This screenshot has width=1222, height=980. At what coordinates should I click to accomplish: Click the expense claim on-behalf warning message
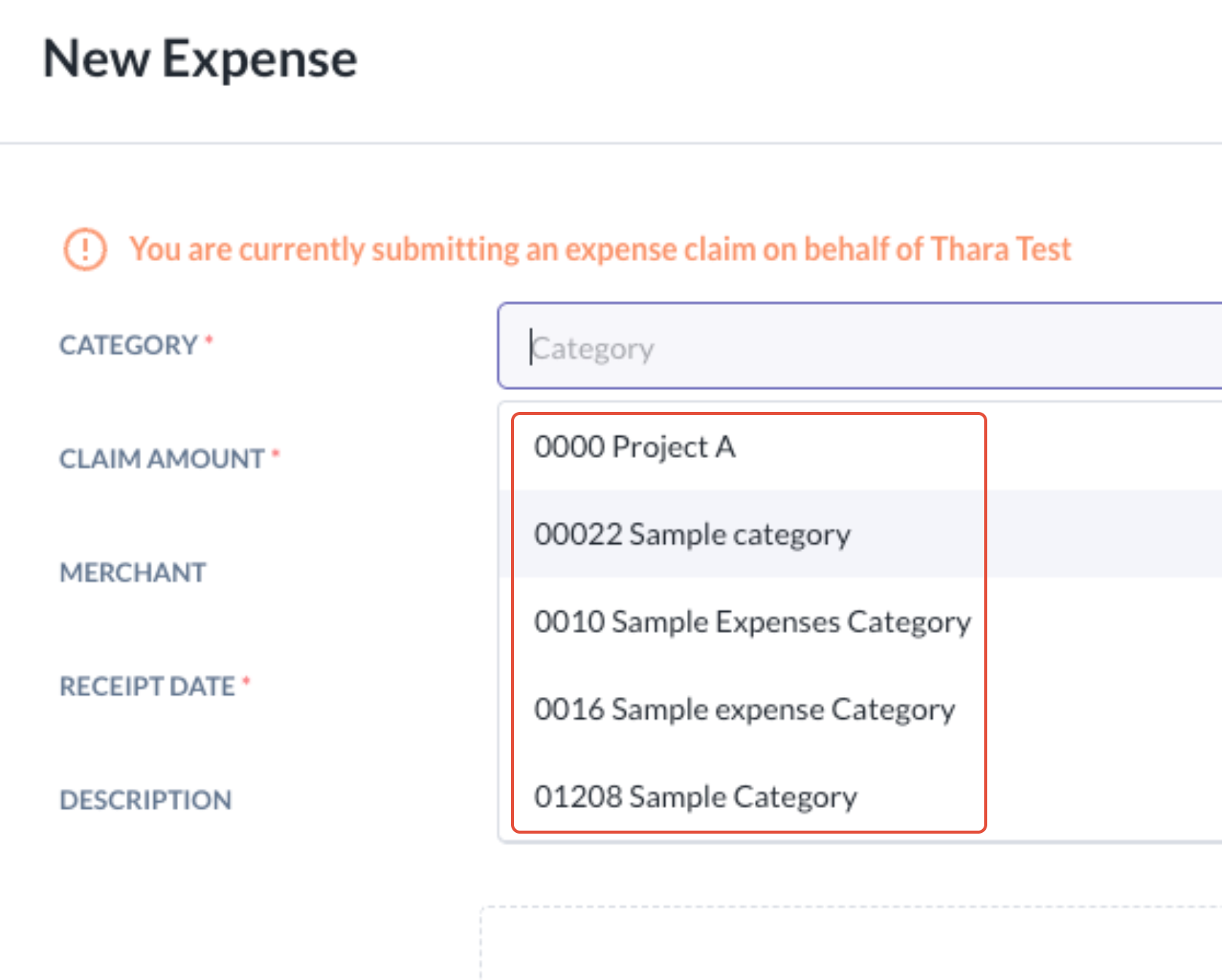(x=600, y=249)
